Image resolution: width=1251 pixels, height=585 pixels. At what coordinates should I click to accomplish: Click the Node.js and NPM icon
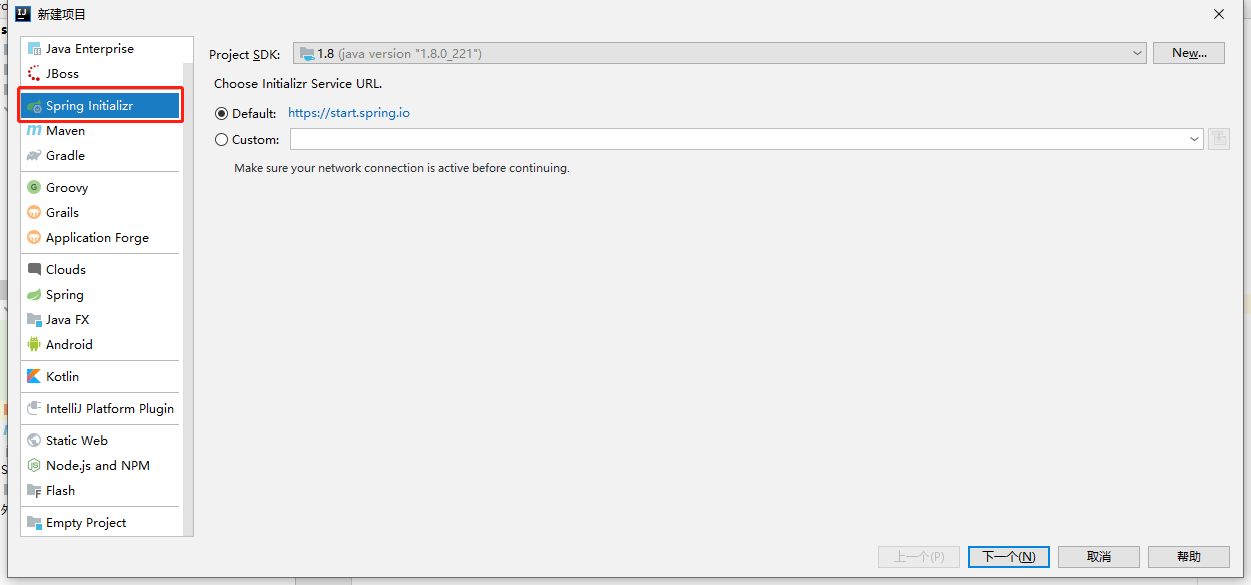[x=34, y=465]
